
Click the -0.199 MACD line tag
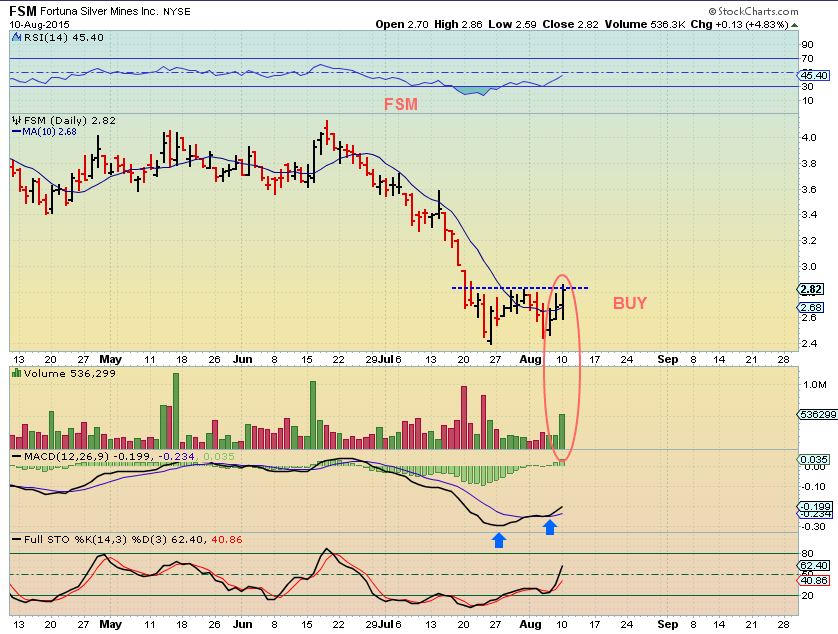coord(815,506)
